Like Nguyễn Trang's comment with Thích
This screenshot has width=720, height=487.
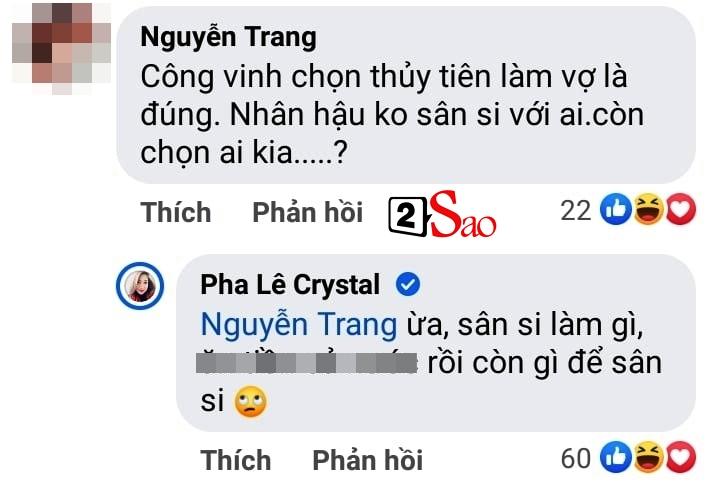coord(176,213)
